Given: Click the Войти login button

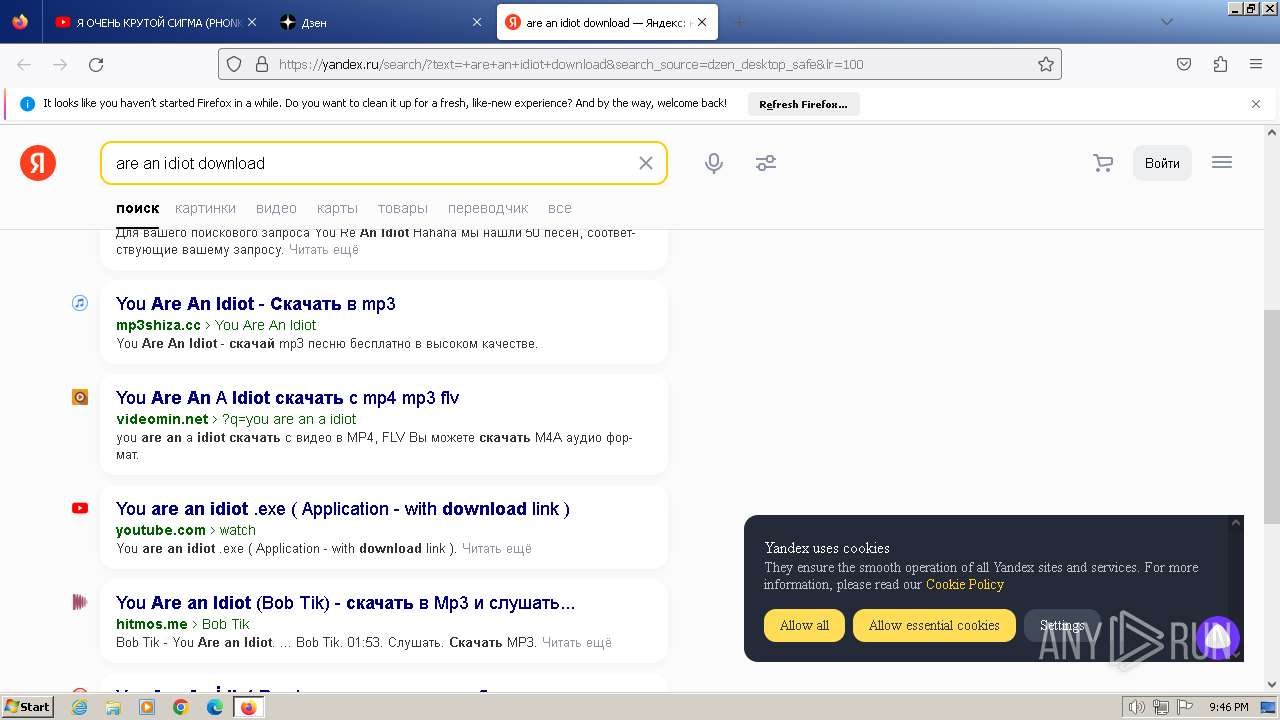Looking at the screenshot, I should [1162, 163].
